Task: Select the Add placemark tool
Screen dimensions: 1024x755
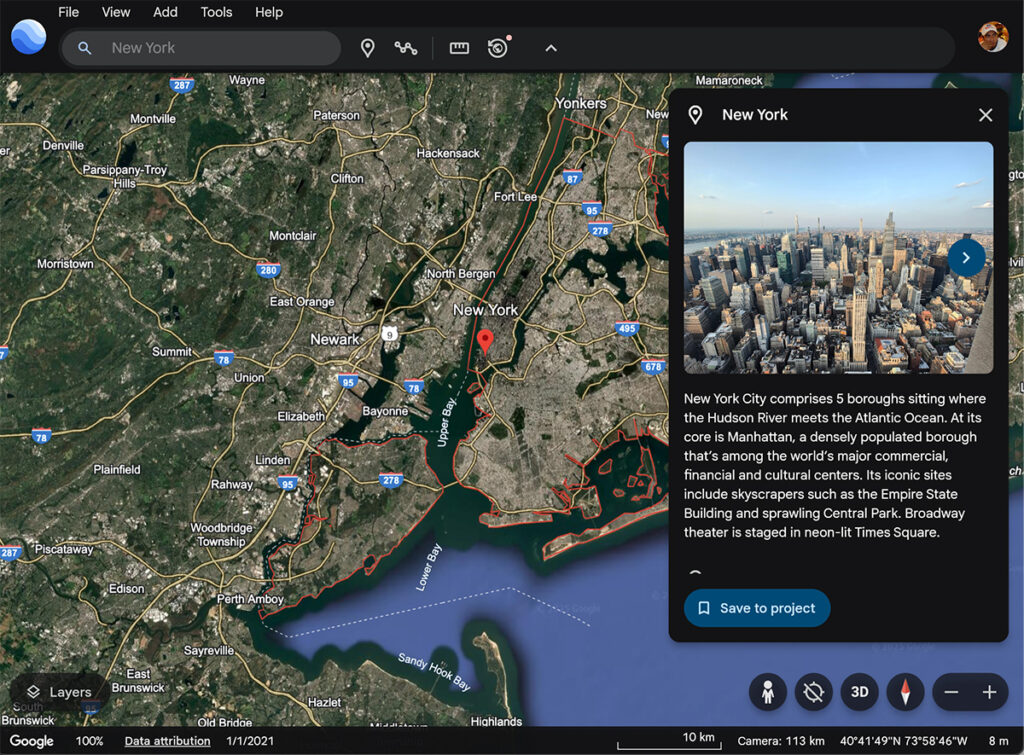Action: 368,47
